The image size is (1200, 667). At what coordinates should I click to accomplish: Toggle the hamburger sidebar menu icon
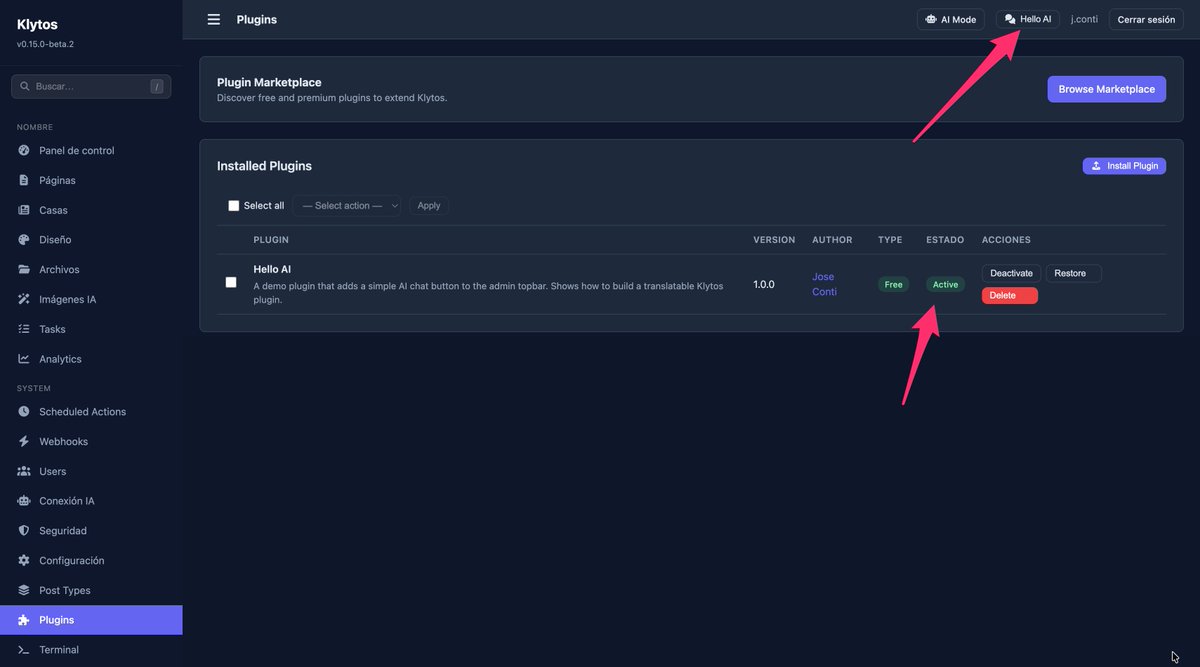(213, 19)
